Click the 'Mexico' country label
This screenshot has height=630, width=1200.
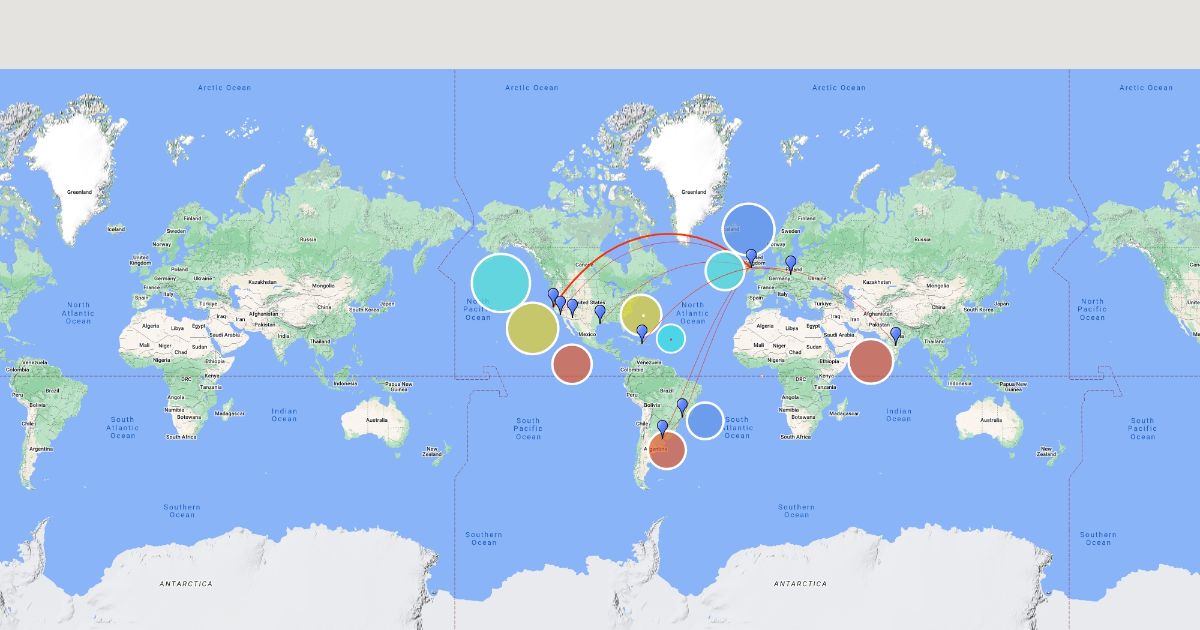click(x=587, y=333)
